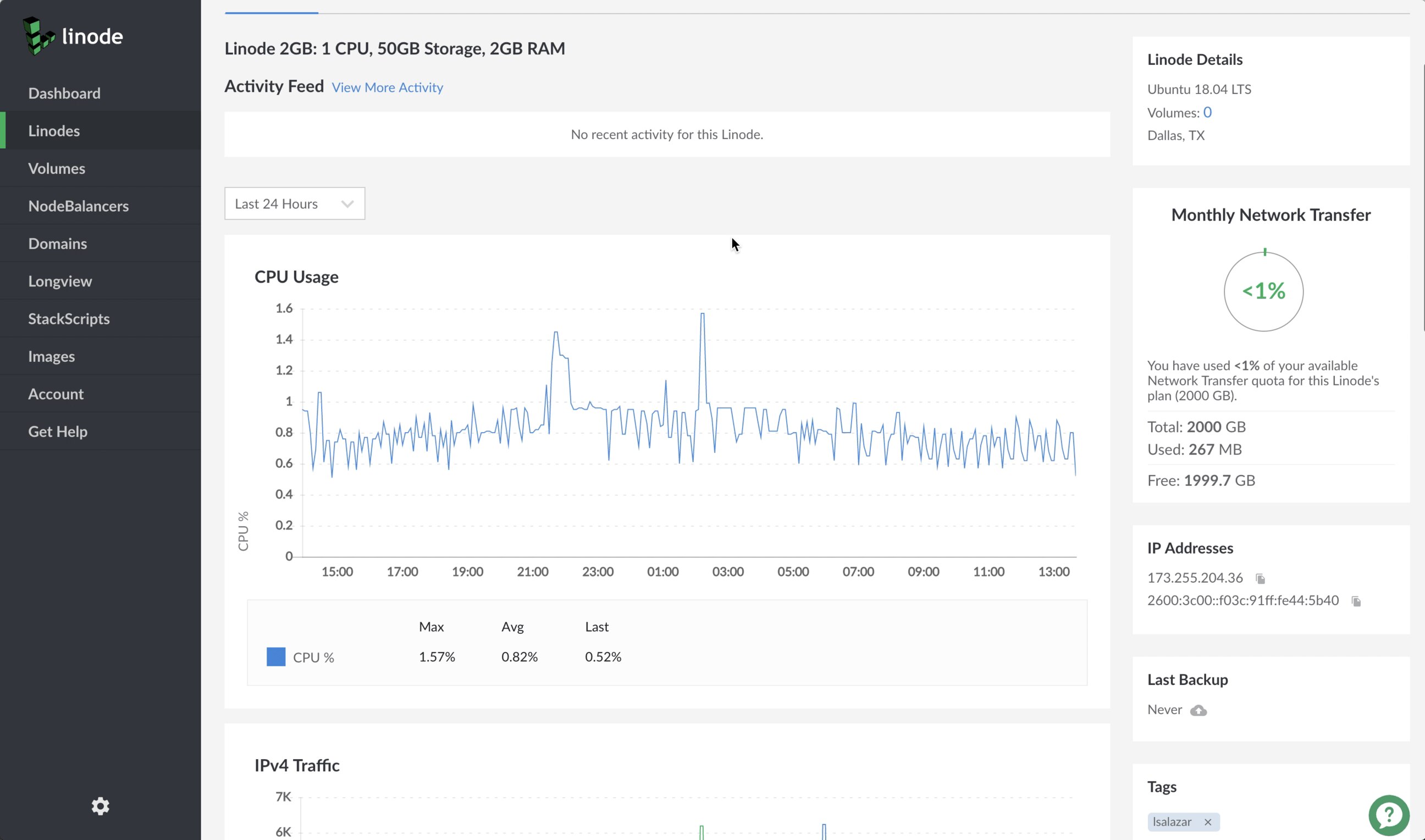Click the Linode logo icon
Image resolution: width=1425 pixels, height=840 pixels.
(x=38, y=36)
